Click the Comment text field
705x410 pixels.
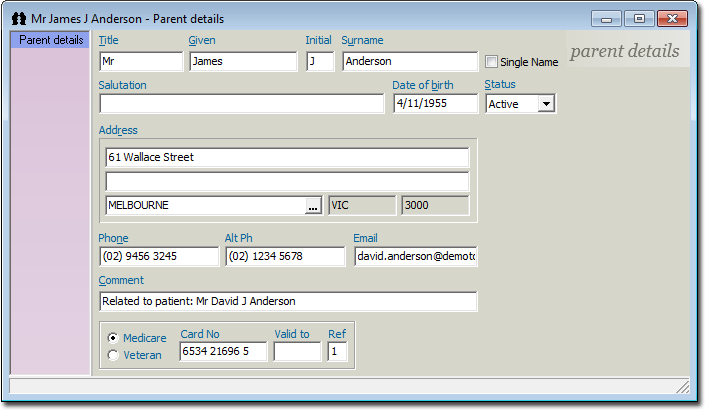coord(288,301)
